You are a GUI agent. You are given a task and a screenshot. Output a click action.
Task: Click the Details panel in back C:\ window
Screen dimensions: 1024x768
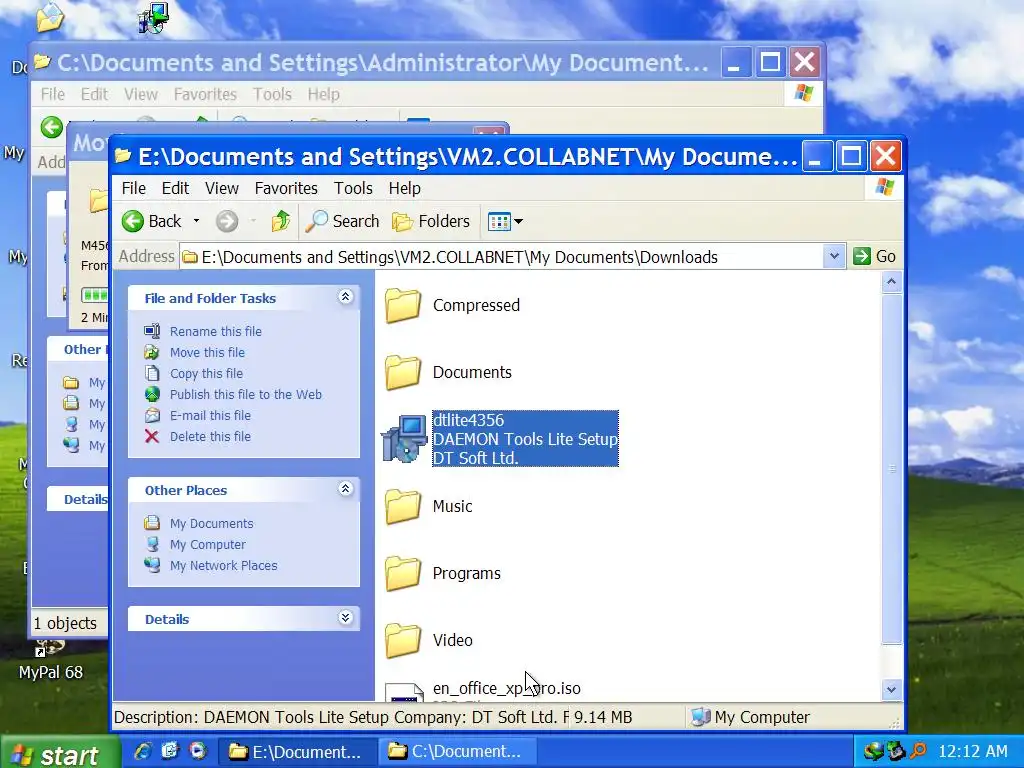[78, 500]
